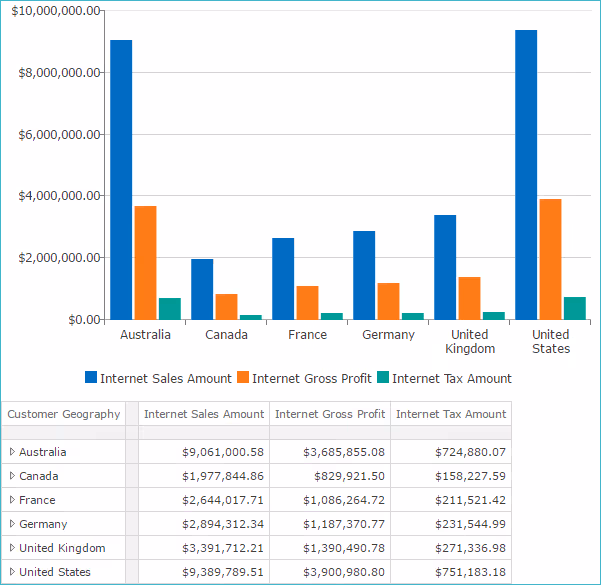
Task: Select the France gross profit cell $1,086,264.72
Action: pyautogui.click(x=330, y=500)
